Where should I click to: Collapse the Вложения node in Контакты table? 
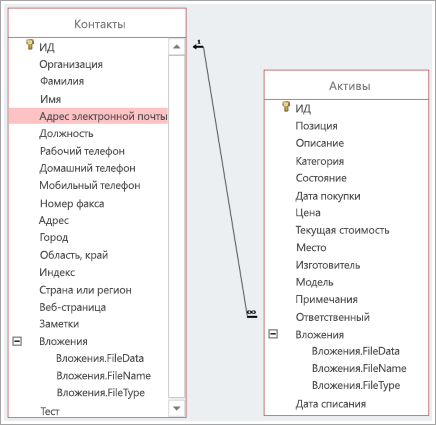click(17, 341)
